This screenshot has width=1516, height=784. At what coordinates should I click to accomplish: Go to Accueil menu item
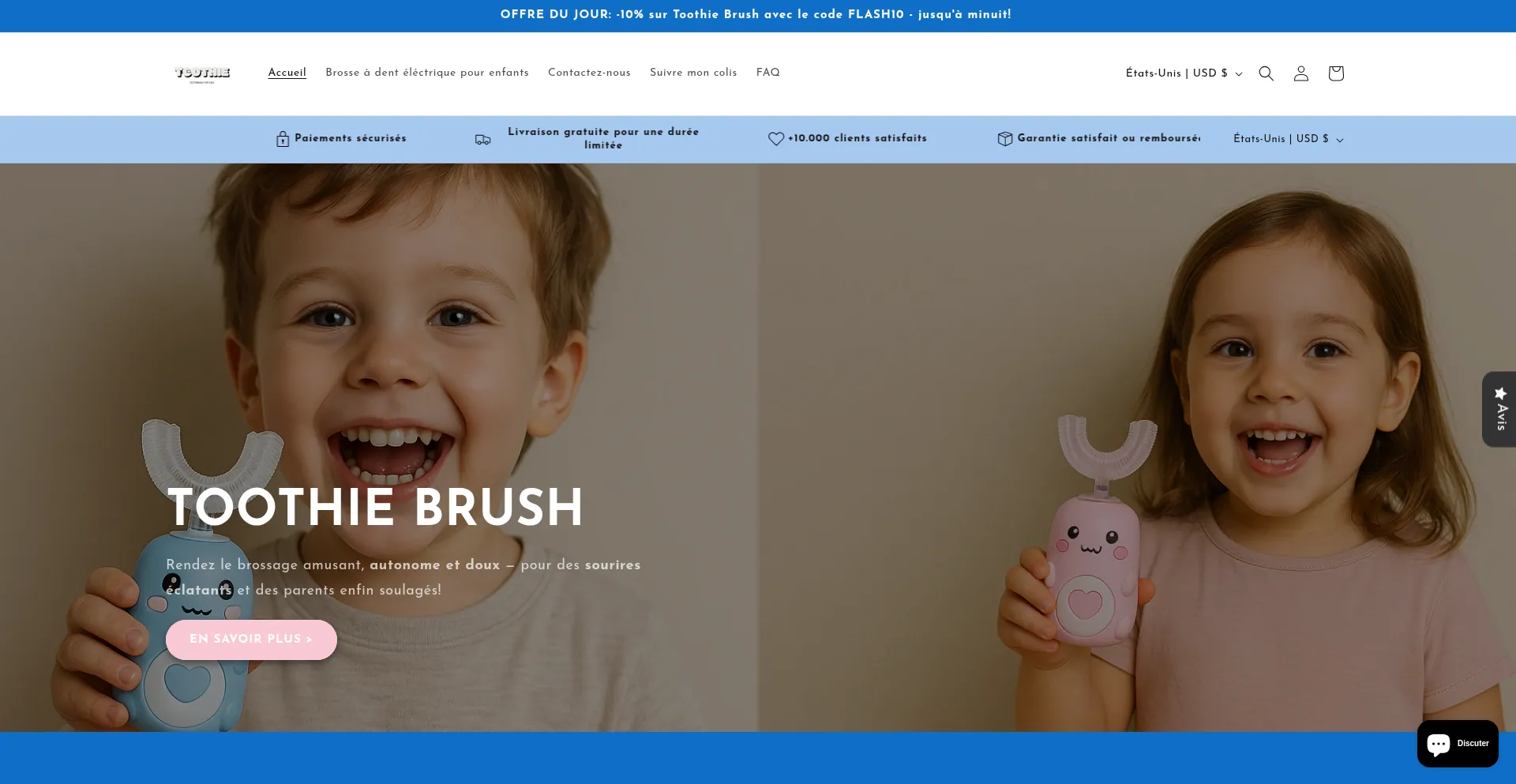(287, 73)
